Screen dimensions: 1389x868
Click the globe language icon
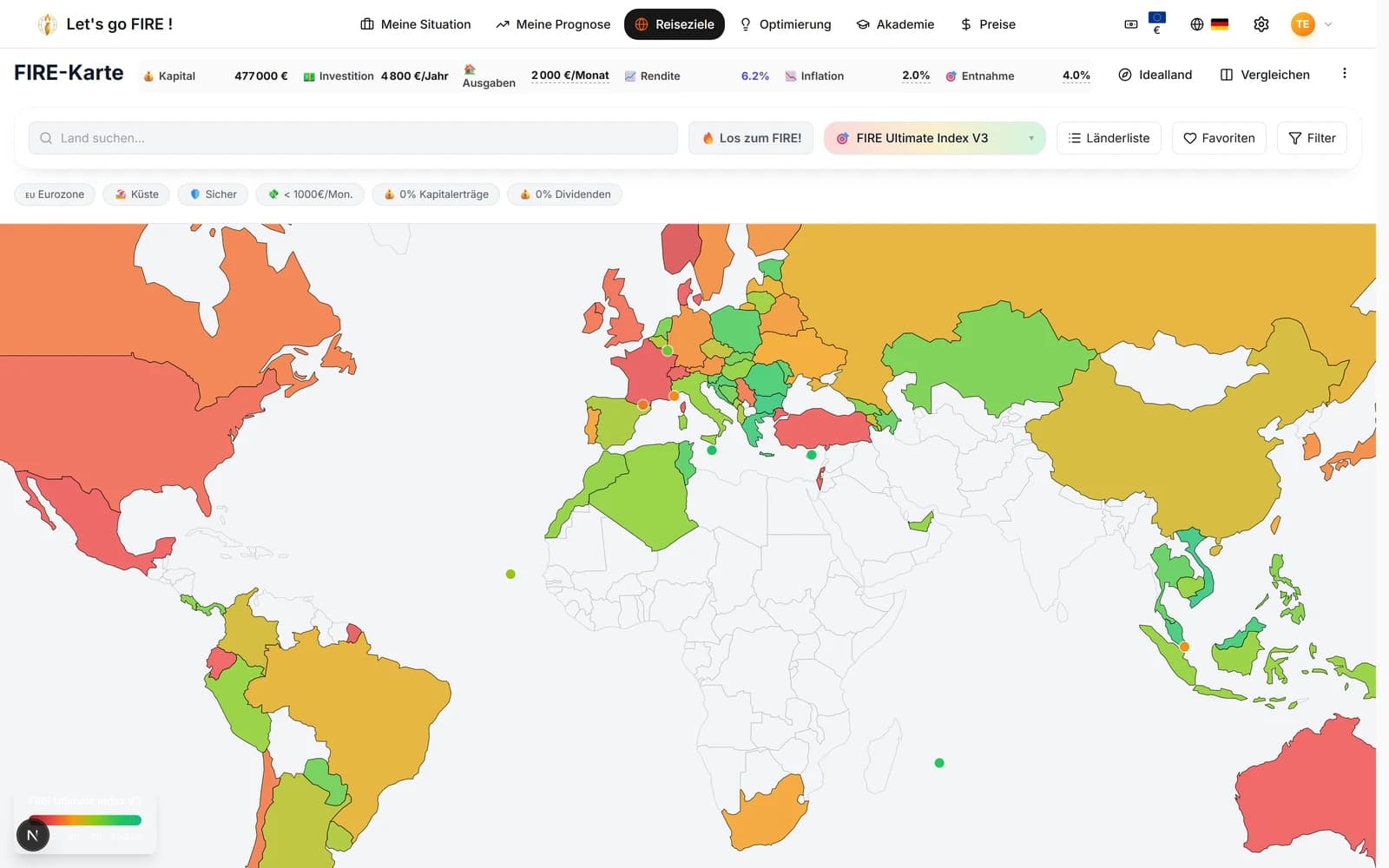pos(1197,24)
